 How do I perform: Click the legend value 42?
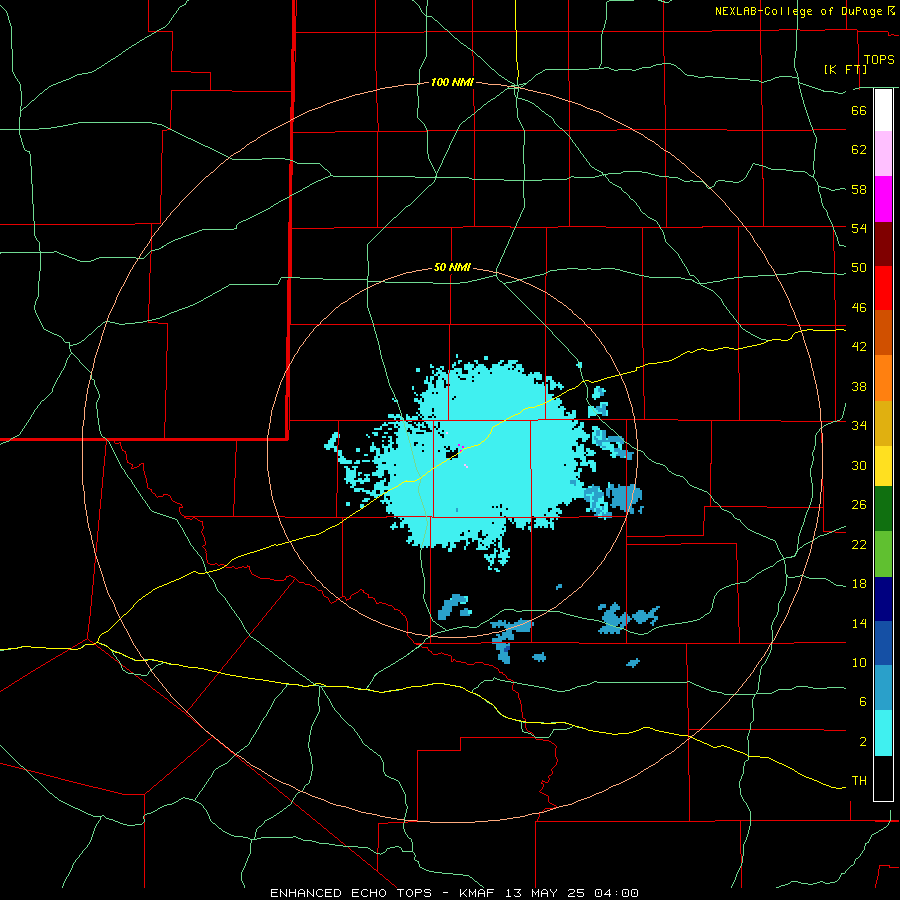click(x=859, y=347)
